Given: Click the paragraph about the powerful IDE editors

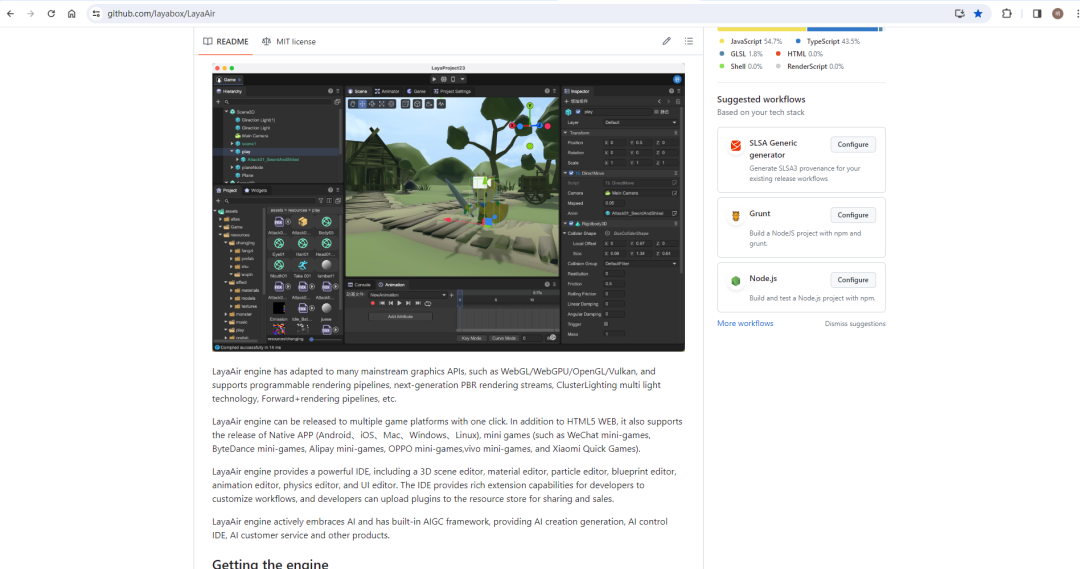Looking at the screenshot, I should click(x=444, y=486).
